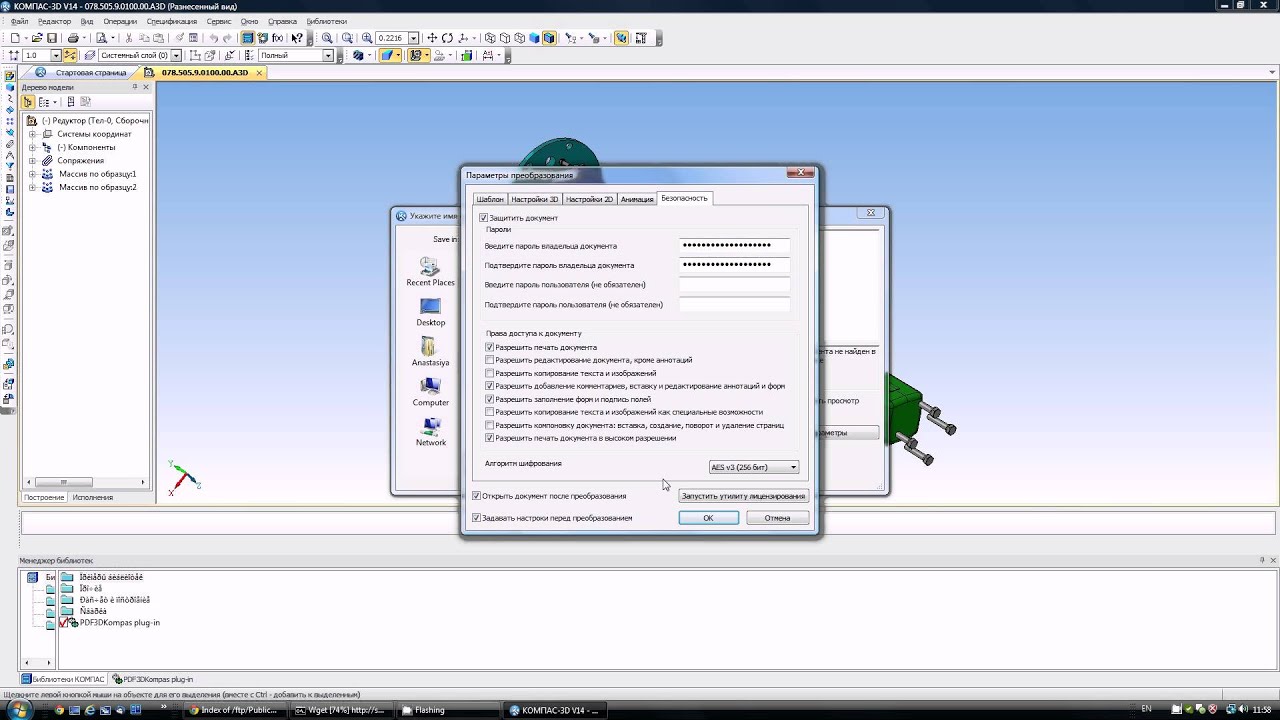Switch to the 'Настройки 3D' tab
The width and height of the screenshot is (1280, 720).
coord(535,199)
